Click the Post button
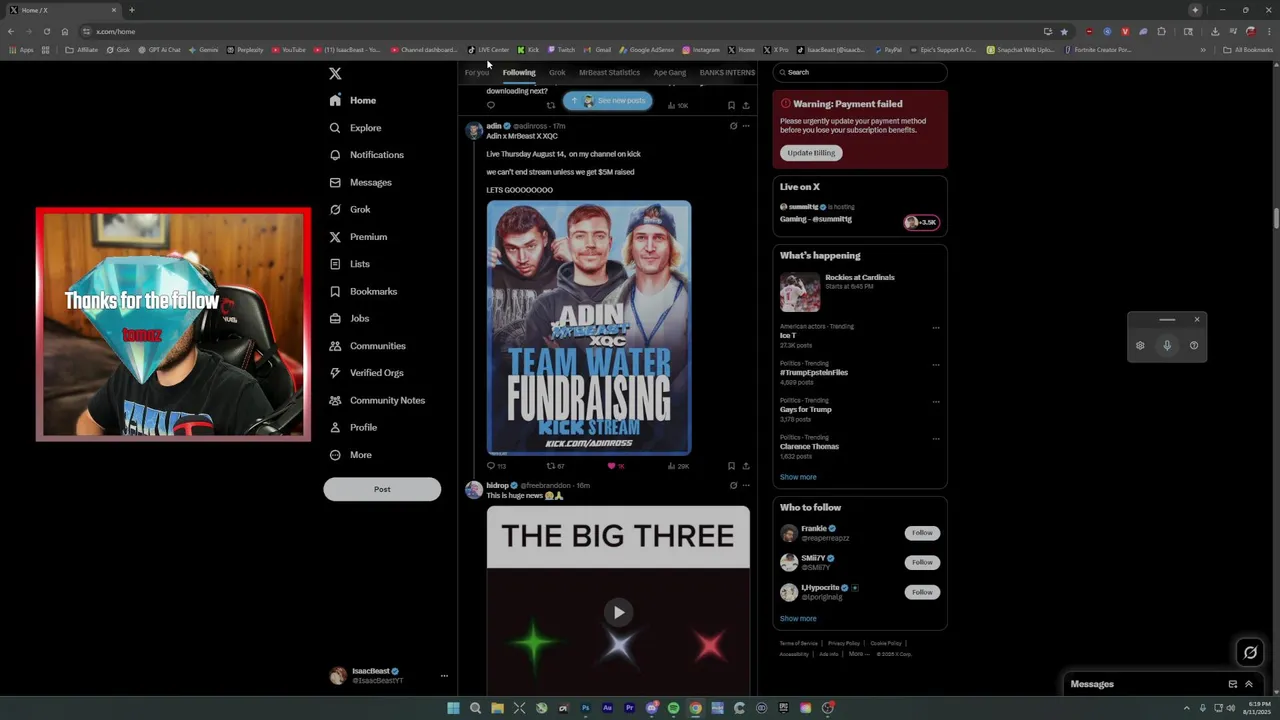Image resolution: width=1280 pixels, height=720 pixels. [x=382, y=489]
